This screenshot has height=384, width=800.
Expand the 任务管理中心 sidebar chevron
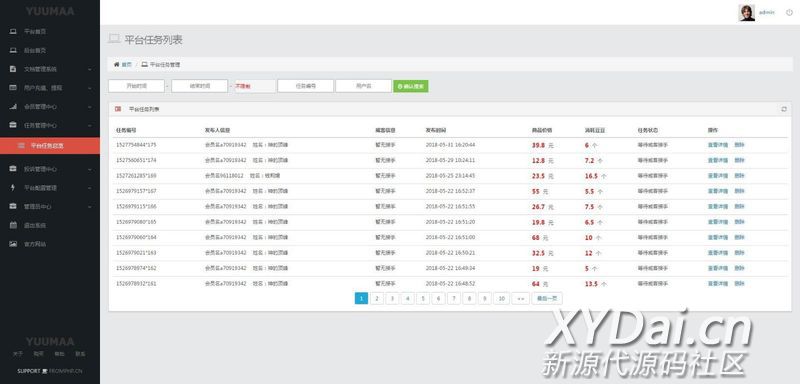click(90, 125)
